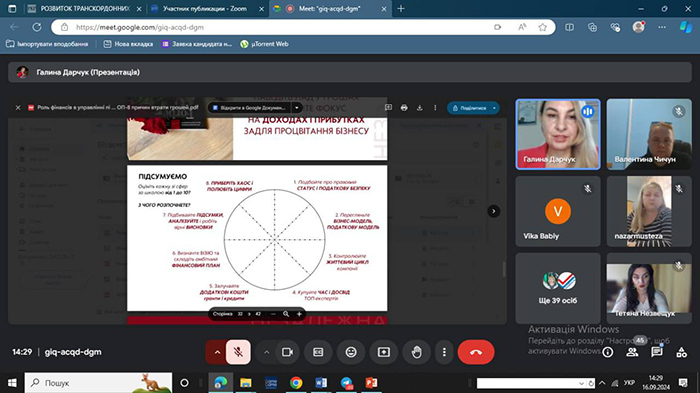Open the chat panel icon

pos(656,352)
